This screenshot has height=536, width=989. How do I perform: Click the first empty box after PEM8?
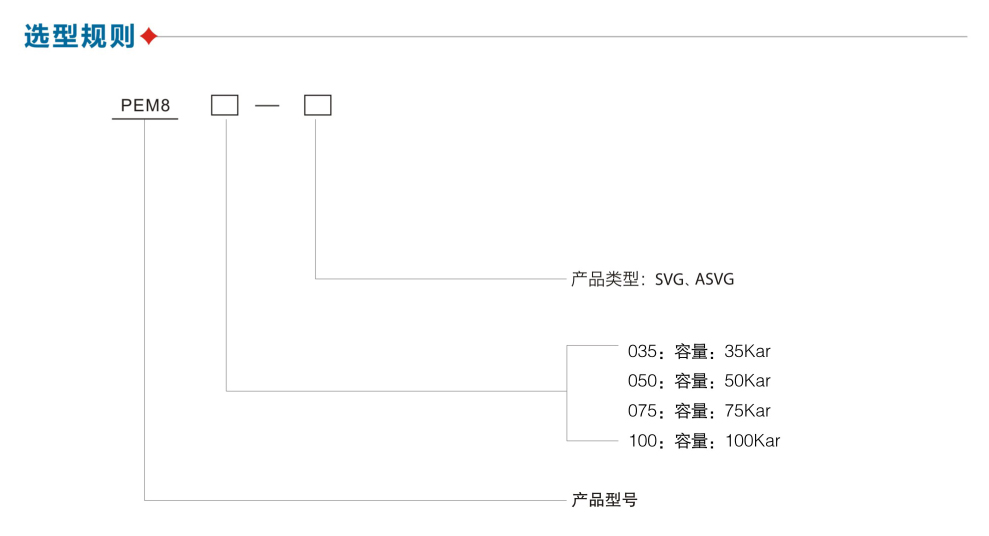[225, 105]
